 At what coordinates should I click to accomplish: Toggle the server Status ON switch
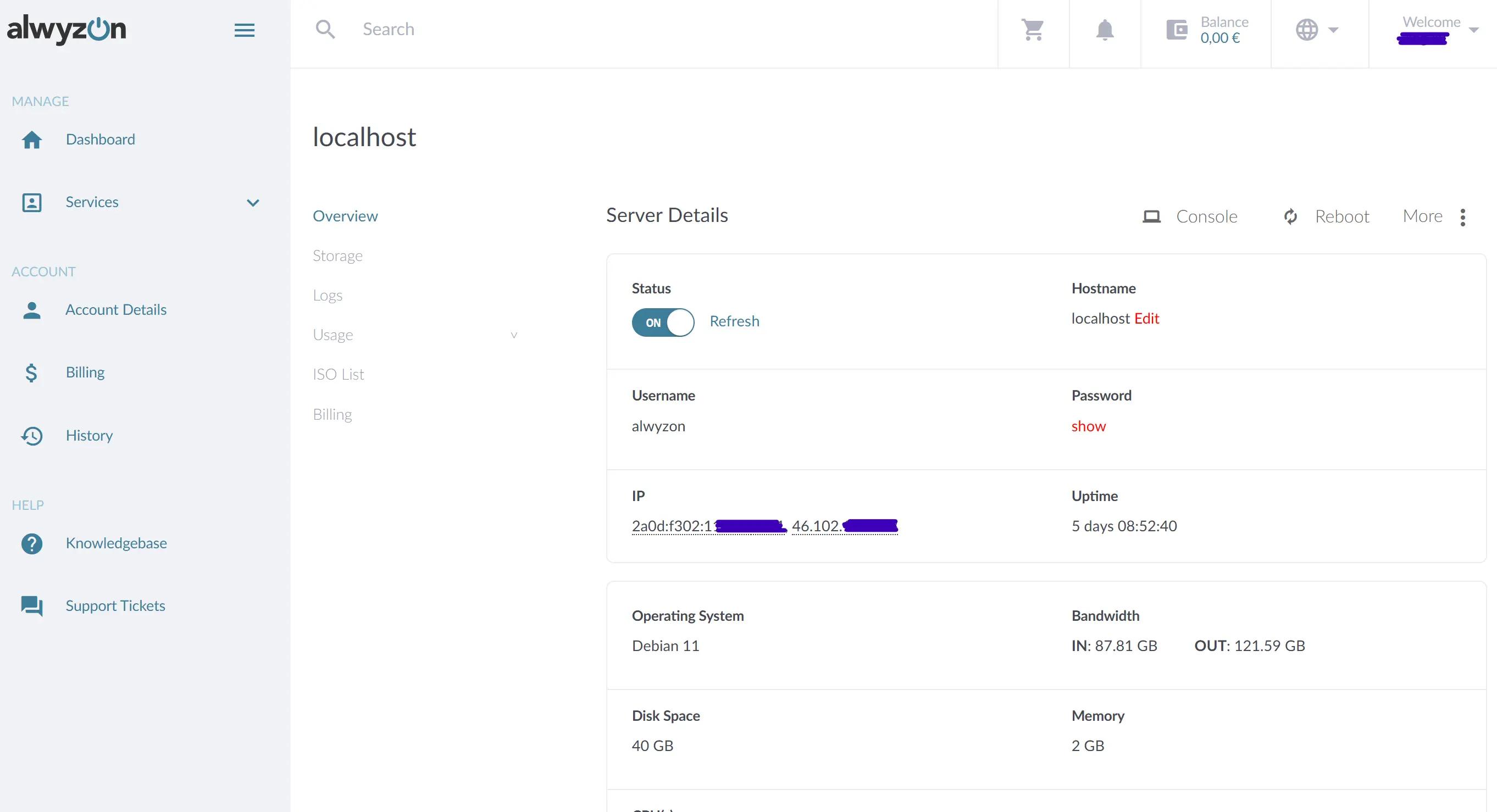662,322
